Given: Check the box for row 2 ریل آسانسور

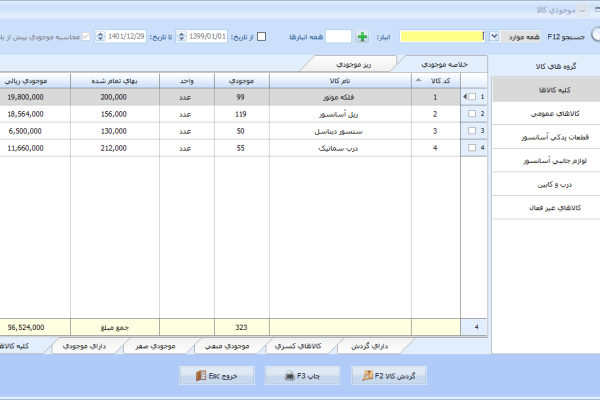Looking at the screenshot, I should click(x=472, y=113).
